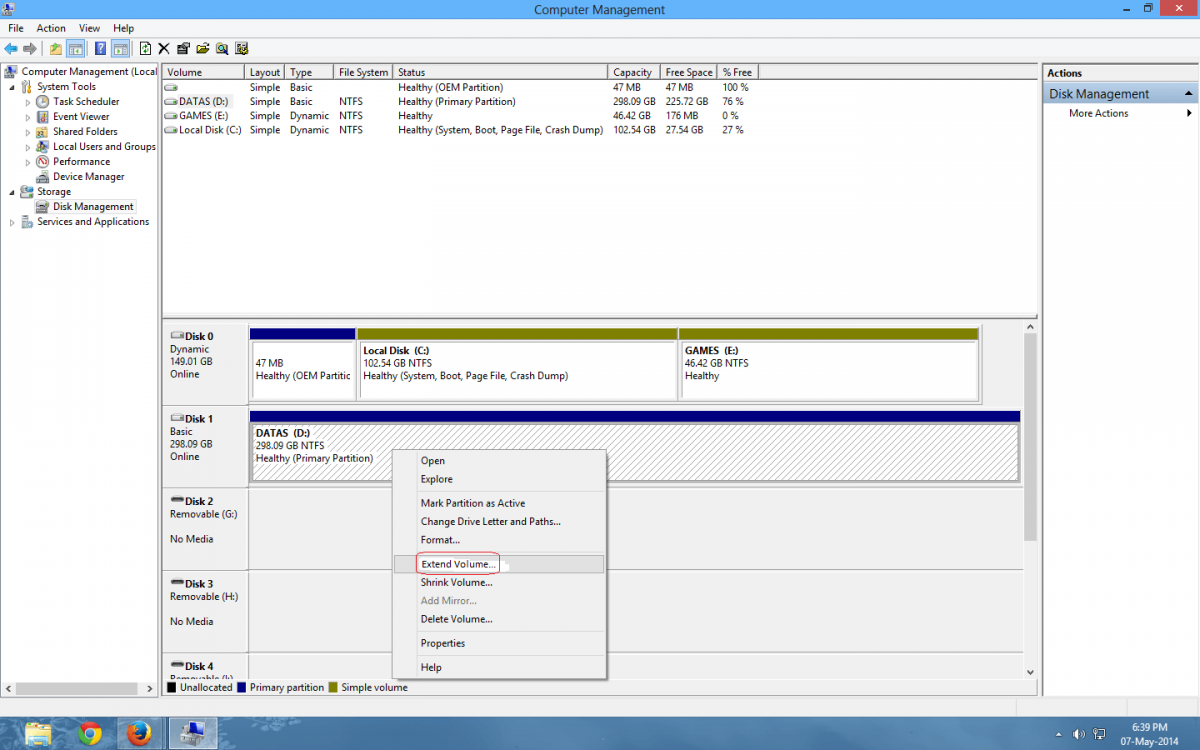Collapse the System Tools node
The image size is (1200, 750).
[x=12, y=86]
